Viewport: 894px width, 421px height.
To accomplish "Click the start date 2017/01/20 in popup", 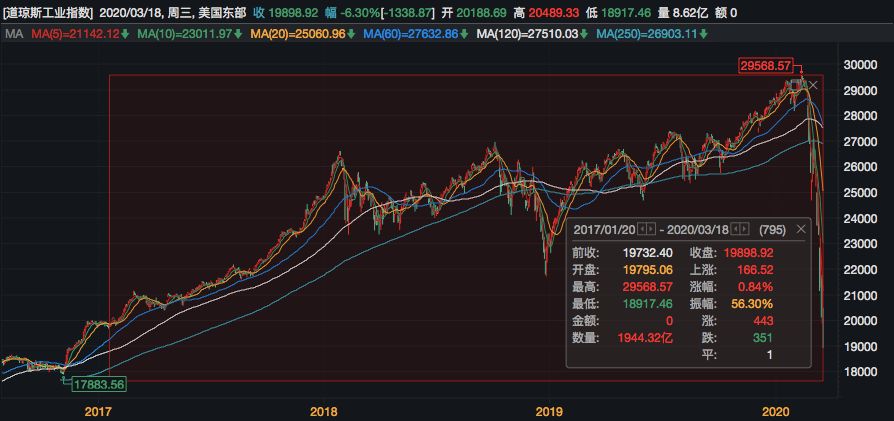I will click(x=604, y=230).
